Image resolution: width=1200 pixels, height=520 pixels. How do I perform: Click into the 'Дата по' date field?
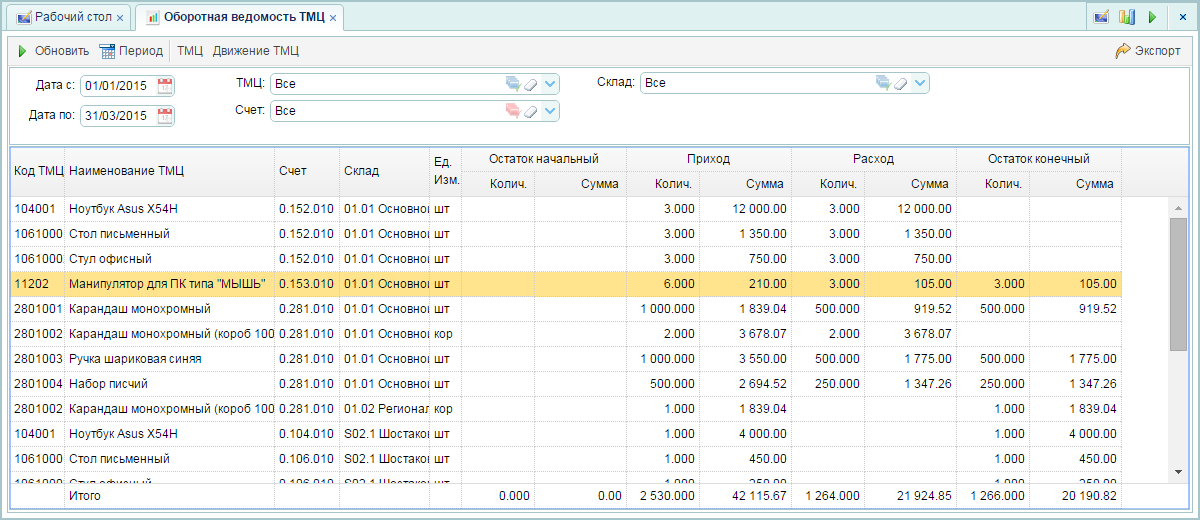click(118, 115)
